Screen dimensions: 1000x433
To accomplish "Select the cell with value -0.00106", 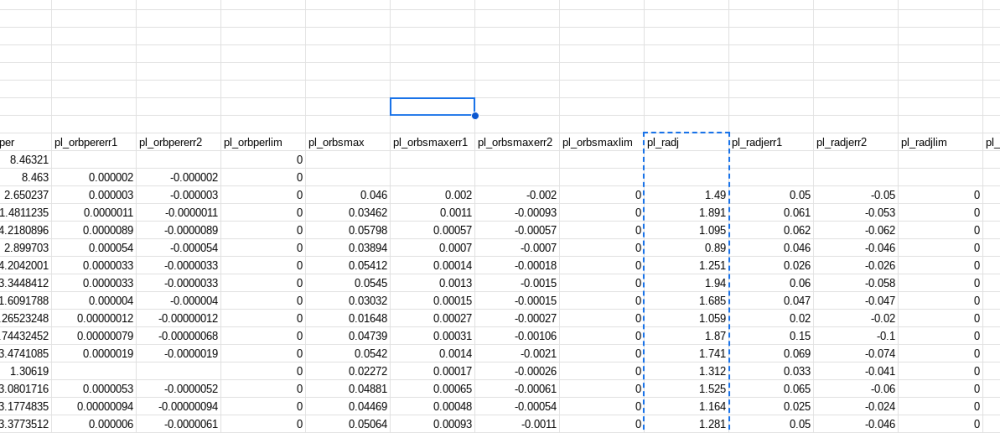I will coord(517,336).
